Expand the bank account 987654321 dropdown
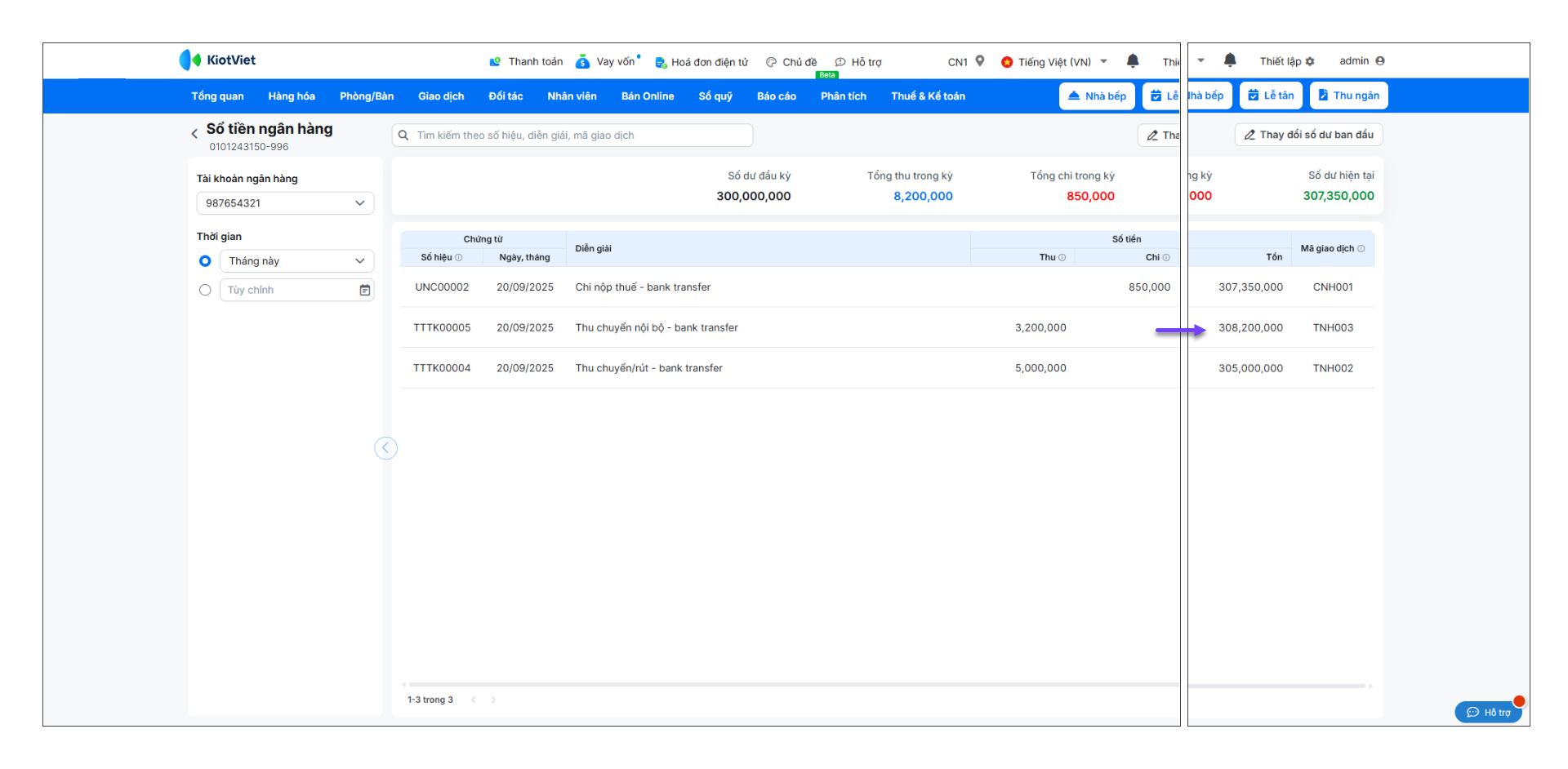 (285, 203)
